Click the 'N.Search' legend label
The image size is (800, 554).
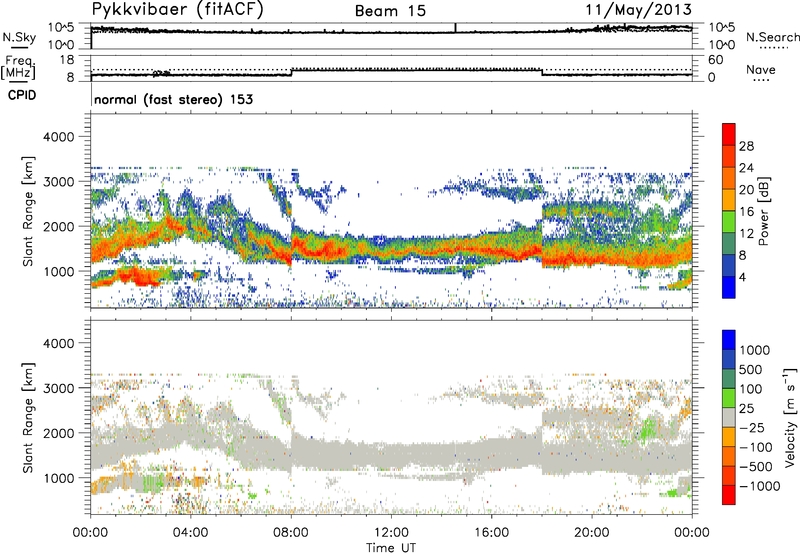tap(772, 37)
